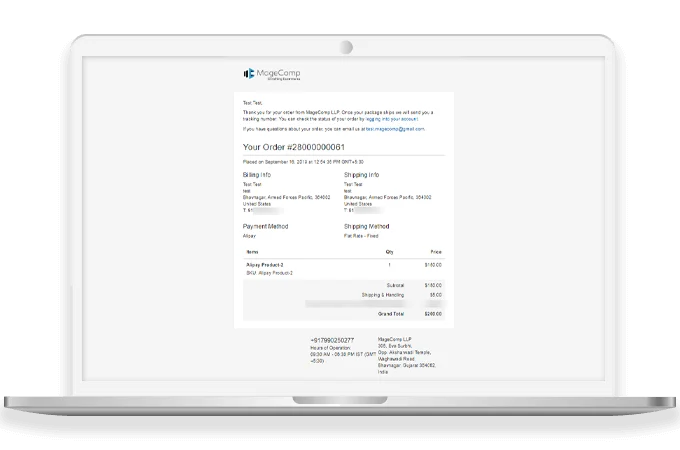680x450 pixels.
Task: Click the Price column header
Action: 435,252
